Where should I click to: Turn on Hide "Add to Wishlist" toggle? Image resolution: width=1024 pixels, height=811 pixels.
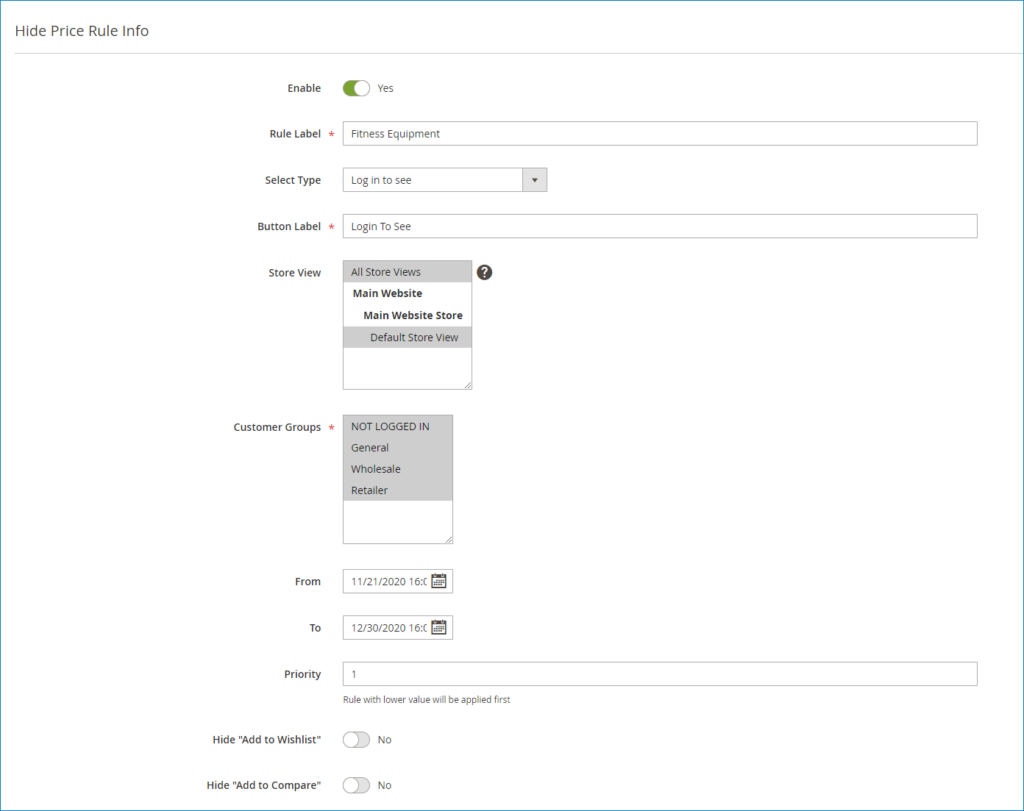tap(357, 739)
